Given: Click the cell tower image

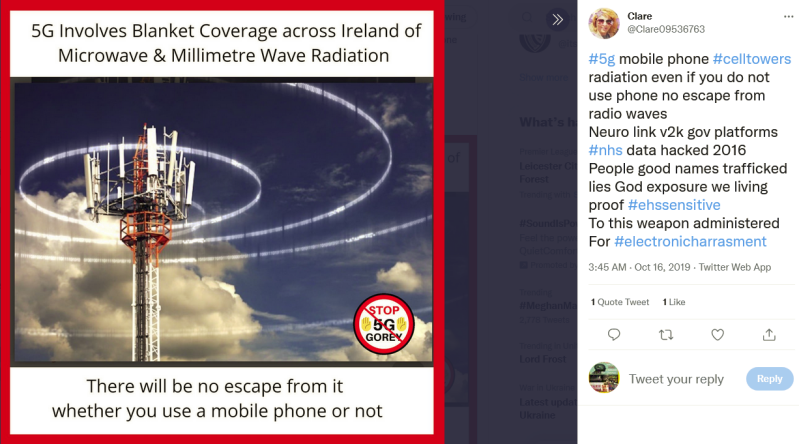Looking at the screenshot, I should pyautogui.click(x=222, y=222).
